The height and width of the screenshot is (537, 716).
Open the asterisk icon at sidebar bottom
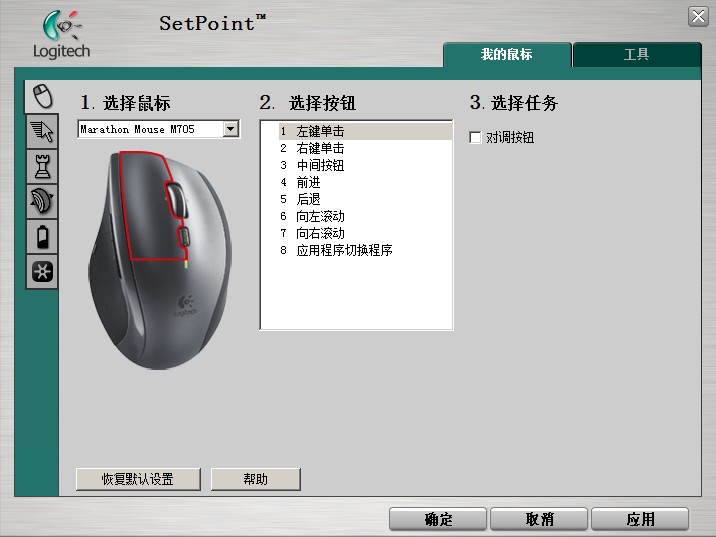pyautogui.click(x=41, y=271)
